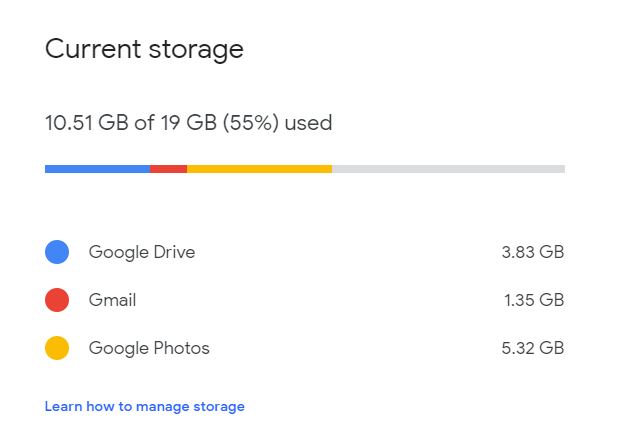Click the 1.35 GB Gmail usage value
Viewport: 619px width, 444px height.
coord(534,300)
